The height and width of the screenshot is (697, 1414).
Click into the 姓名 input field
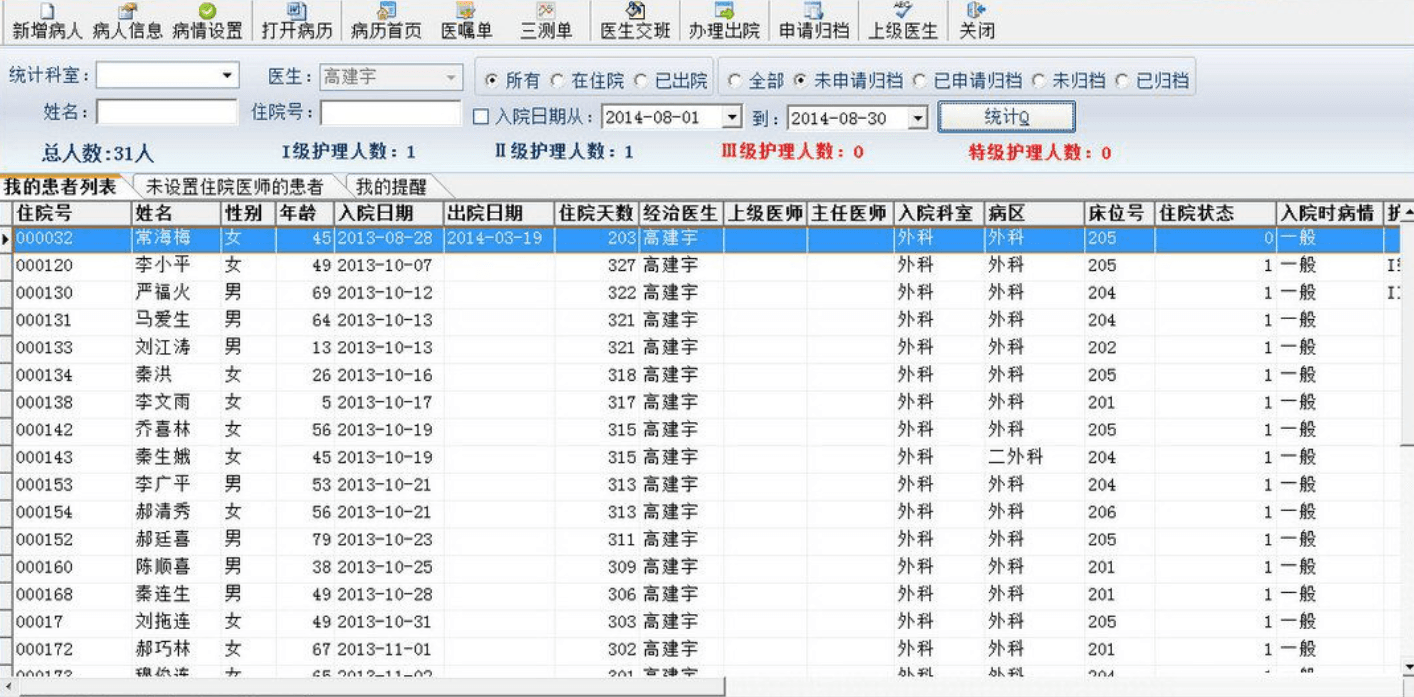click(x=167, y=112)
